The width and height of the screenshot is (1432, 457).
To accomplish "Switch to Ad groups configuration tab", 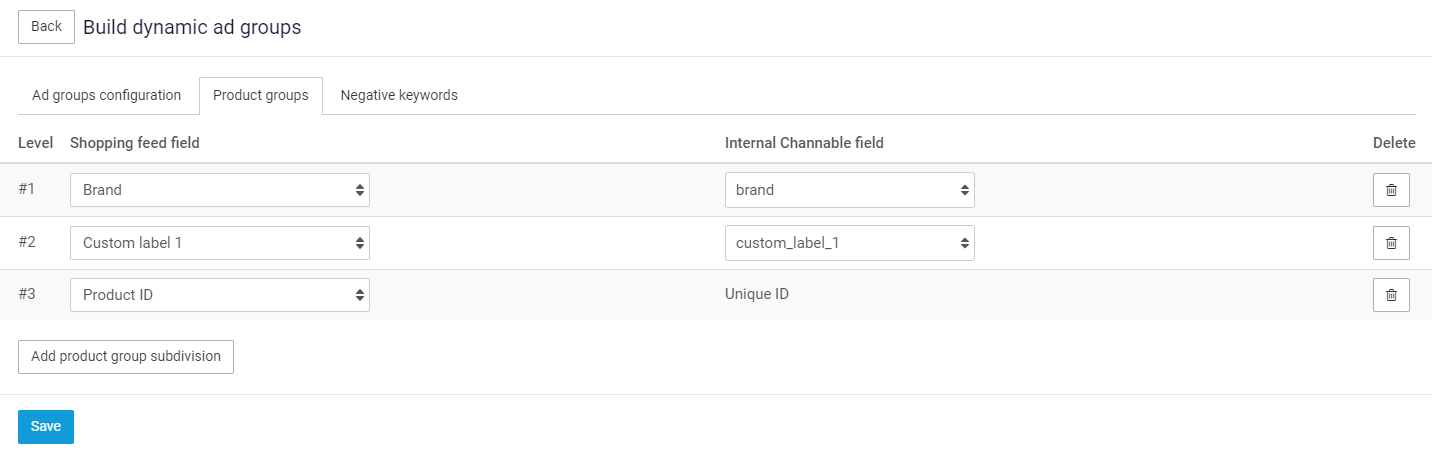I will [107, 96].
